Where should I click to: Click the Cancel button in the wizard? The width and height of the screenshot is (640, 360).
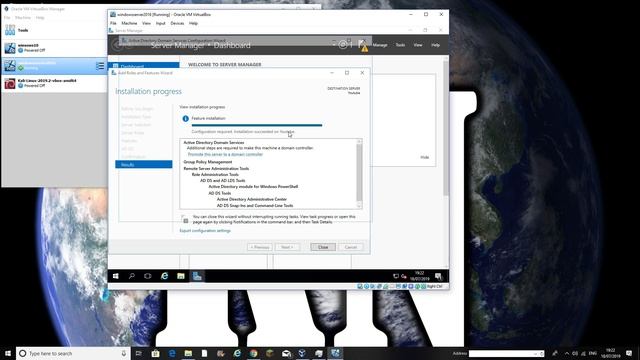coord(351,247)
